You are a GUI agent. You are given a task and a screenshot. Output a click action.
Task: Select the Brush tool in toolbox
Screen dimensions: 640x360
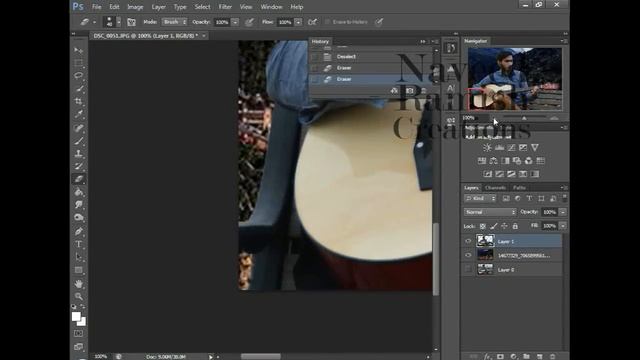pyautogui.click(x=78, y=141)
